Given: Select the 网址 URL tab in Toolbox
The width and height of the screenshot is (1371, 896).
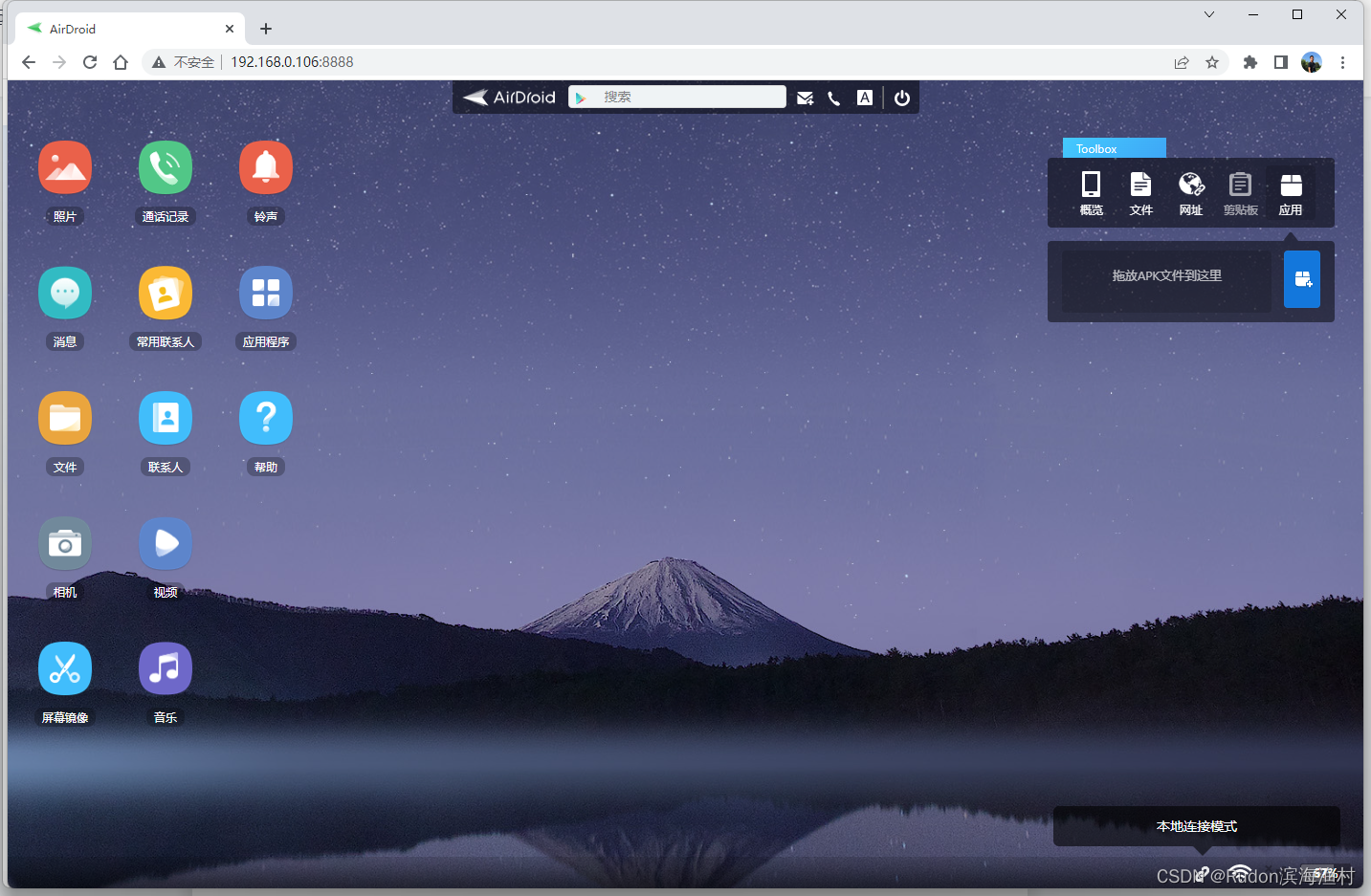Looking at the screenshot, I should pos(1191,193).
